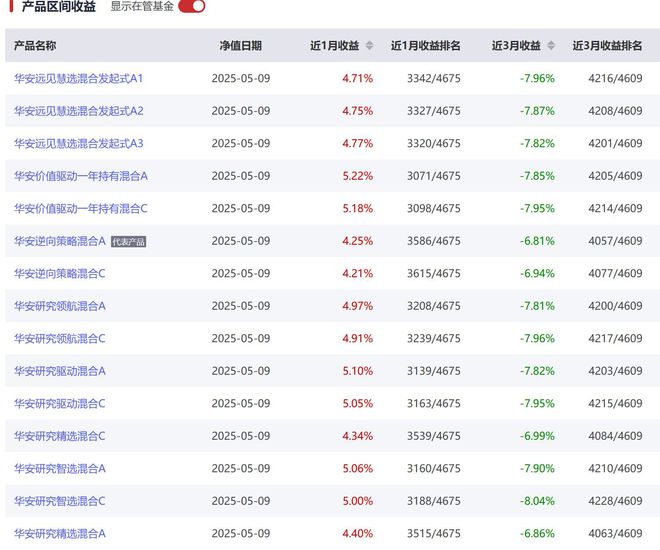Click ranking 3586/4675
Image resolution: width=660 pixels, height=550 pixels.
point(434,241)
